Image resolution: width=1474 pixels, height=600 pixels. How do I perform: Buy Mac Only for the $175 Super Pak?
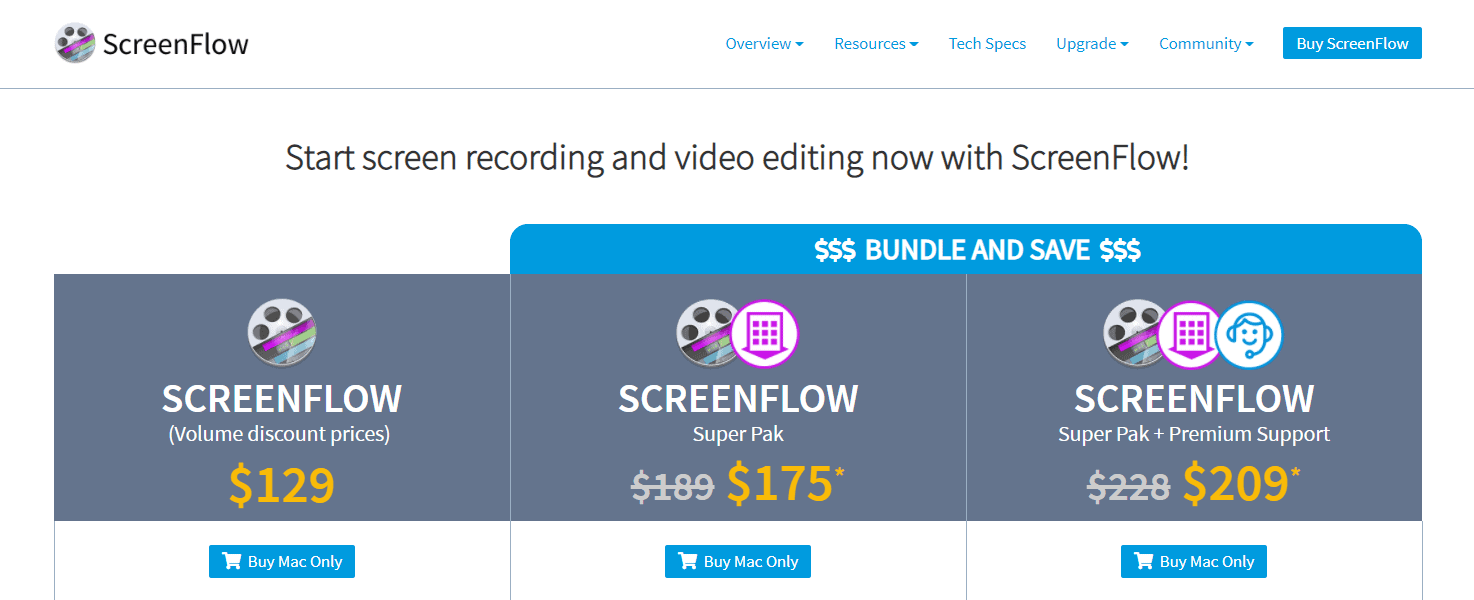[738, 561]
